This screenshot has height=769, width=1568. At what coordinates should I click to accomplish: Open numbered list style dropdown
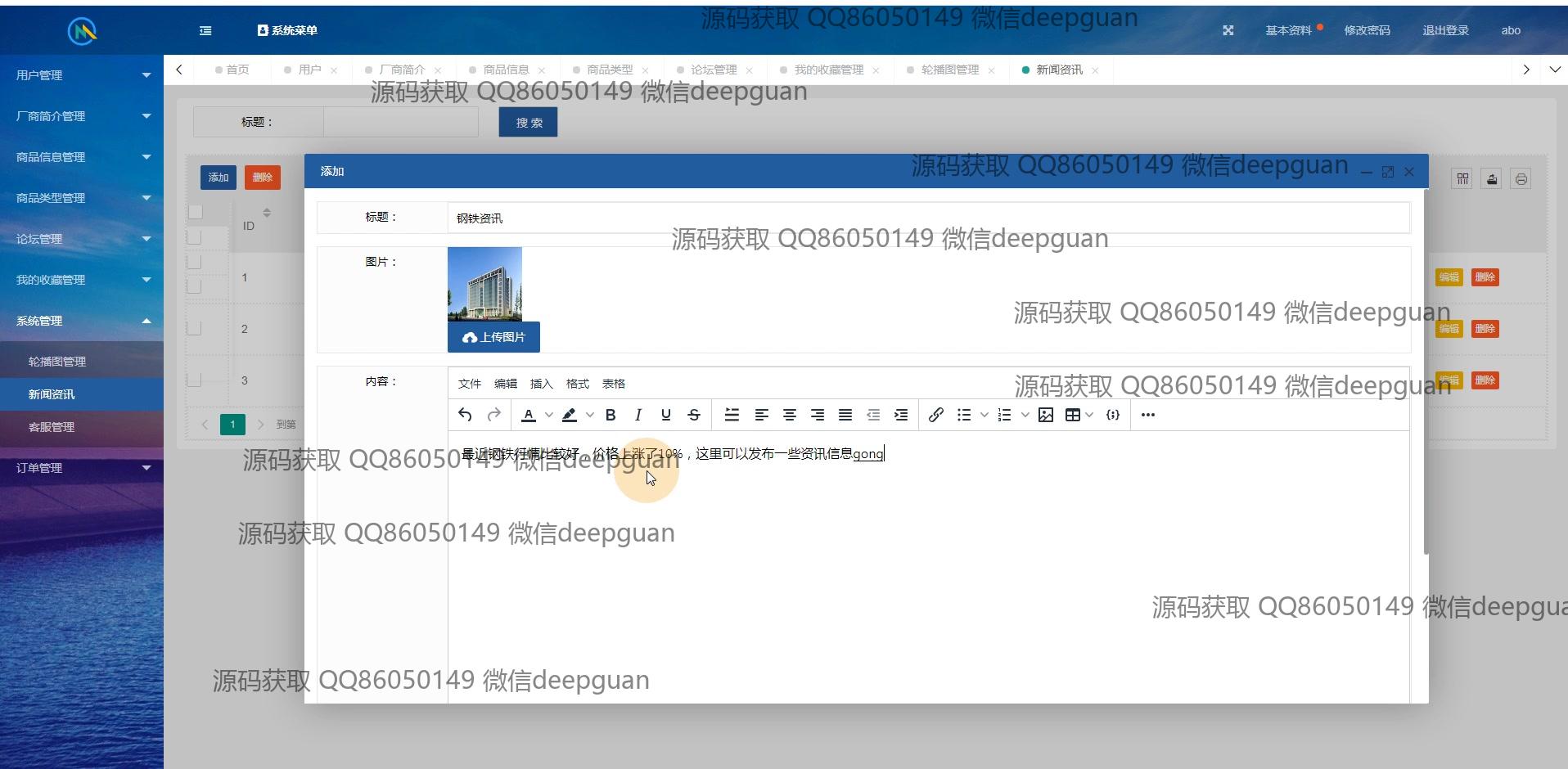tap(1025, 415)
